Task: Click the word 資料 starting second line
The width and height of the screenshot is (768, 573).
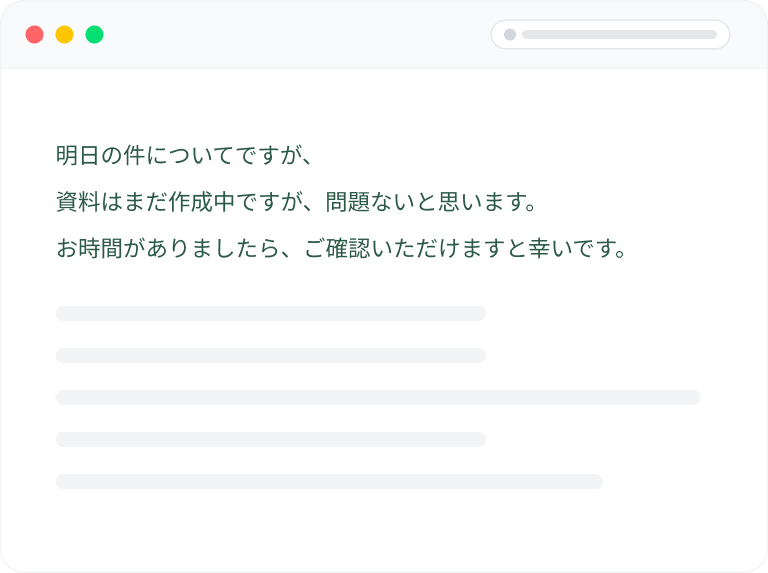Action: point(79,203)
